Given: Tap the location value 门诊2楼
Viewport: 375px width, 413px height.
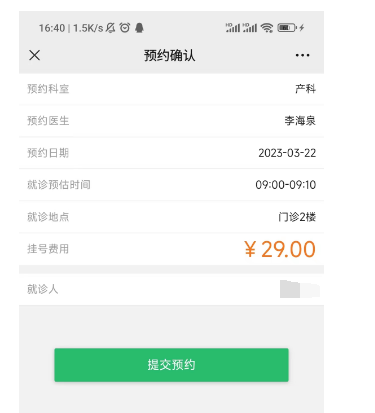Looking at the screenshot, I should (297, 217).
